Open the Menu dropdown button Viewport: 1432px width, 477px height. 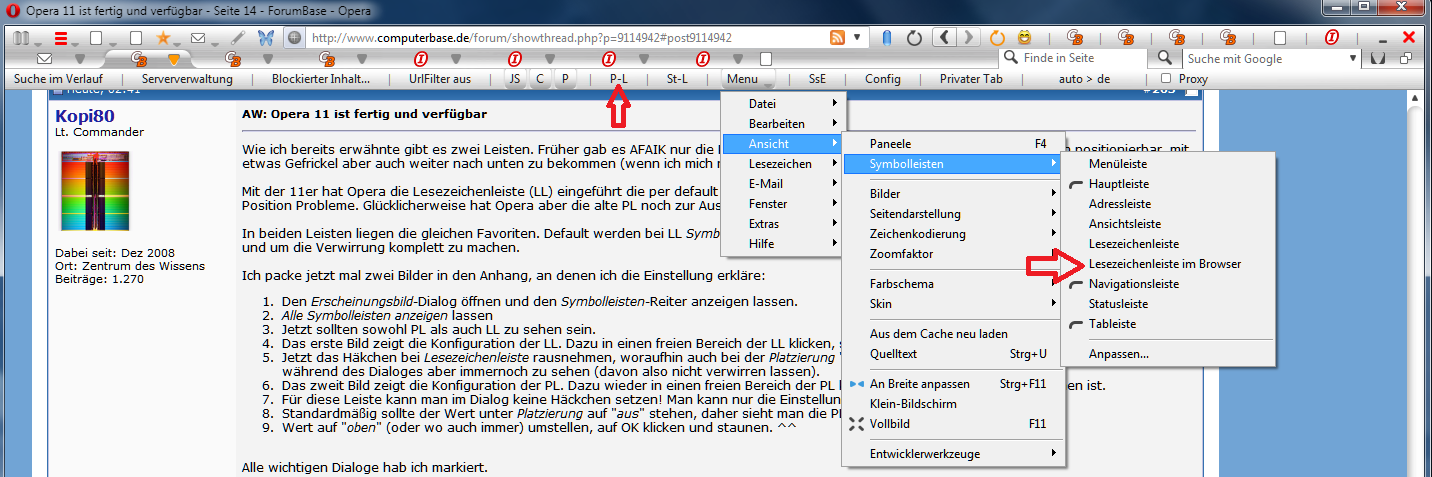(750, 78)
